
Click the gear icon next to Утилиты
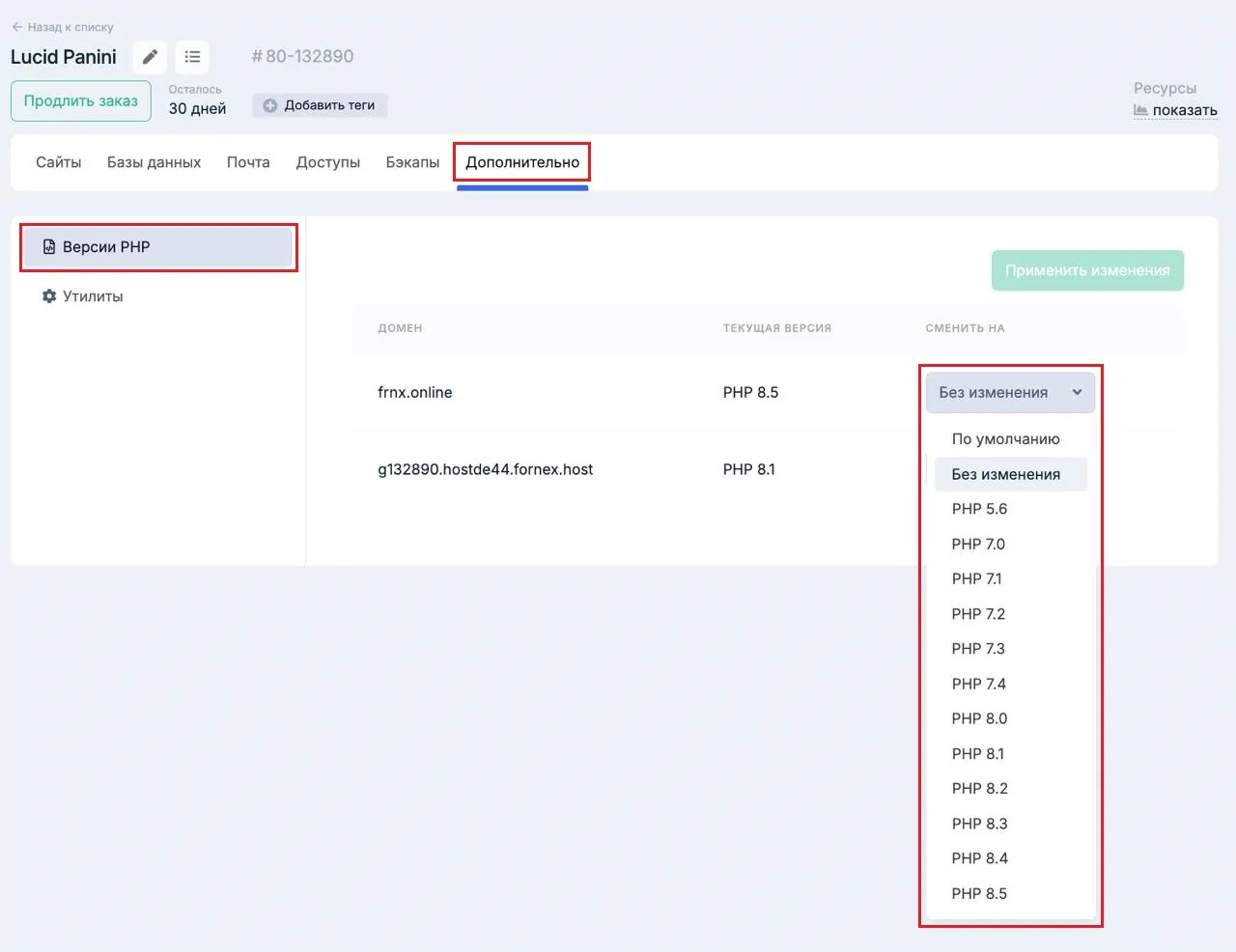pos(48,296)
